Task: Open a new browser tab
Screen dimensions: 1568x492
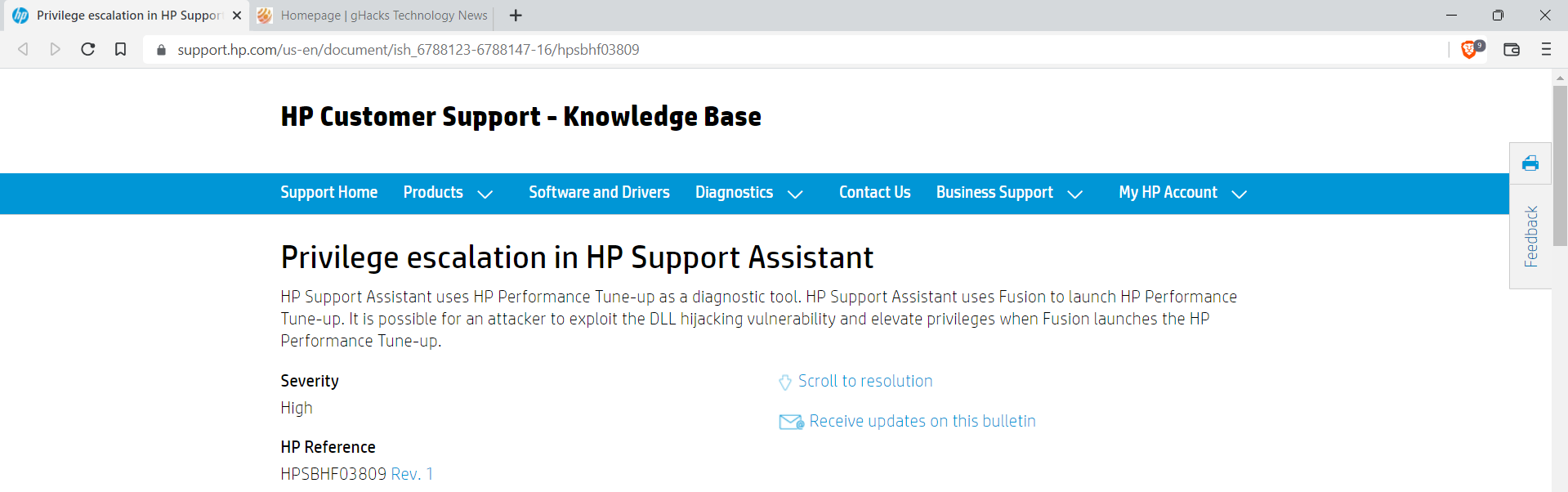Action: [516, 16]
